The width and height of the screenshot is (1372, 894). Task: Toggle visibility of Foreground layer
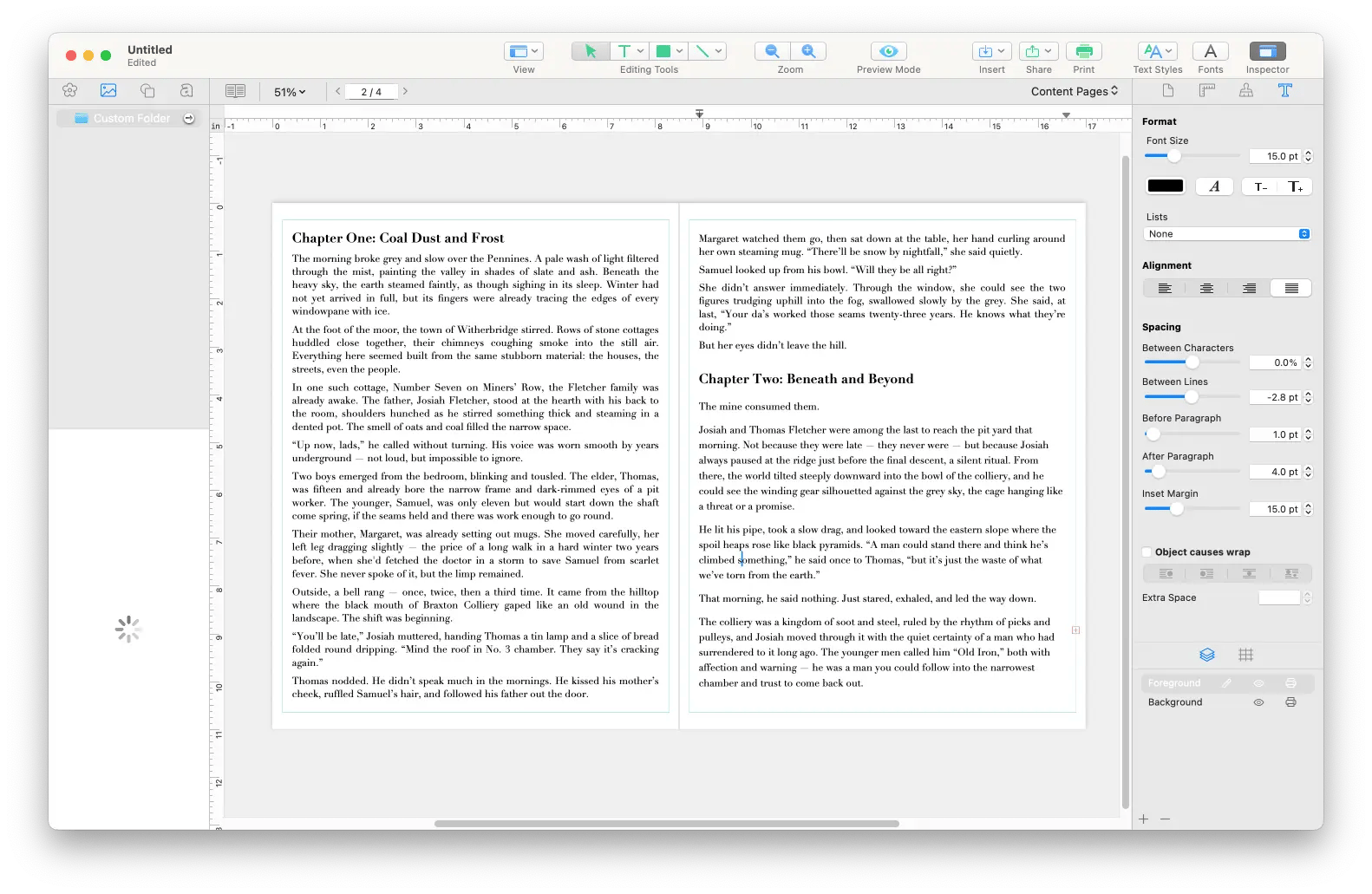click(1258, 683)
